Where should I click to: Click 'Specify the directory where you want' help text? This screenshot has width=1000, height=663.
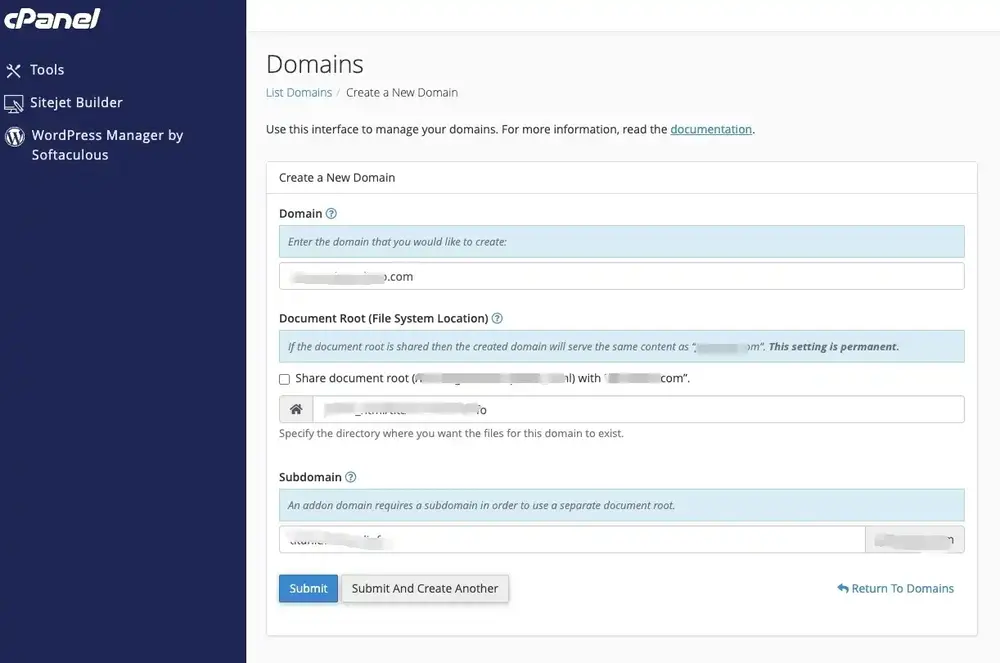click(x=451, y=434)
